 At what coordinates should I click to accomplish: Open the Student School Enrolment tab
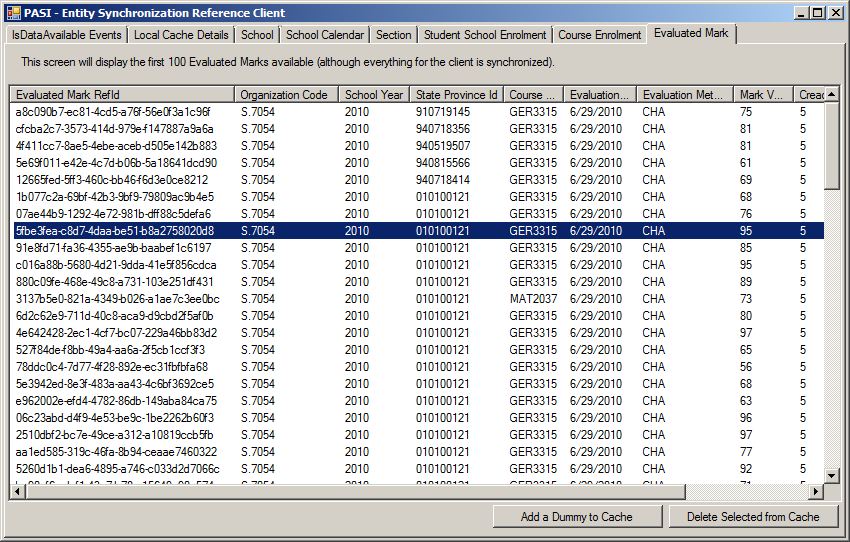pyautogui.click(x=485, y=35)
